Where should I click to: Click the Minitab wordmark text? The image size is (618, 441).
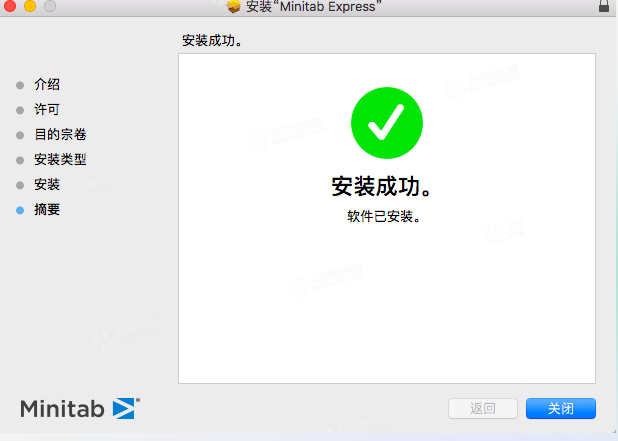(x=62, y=409)
